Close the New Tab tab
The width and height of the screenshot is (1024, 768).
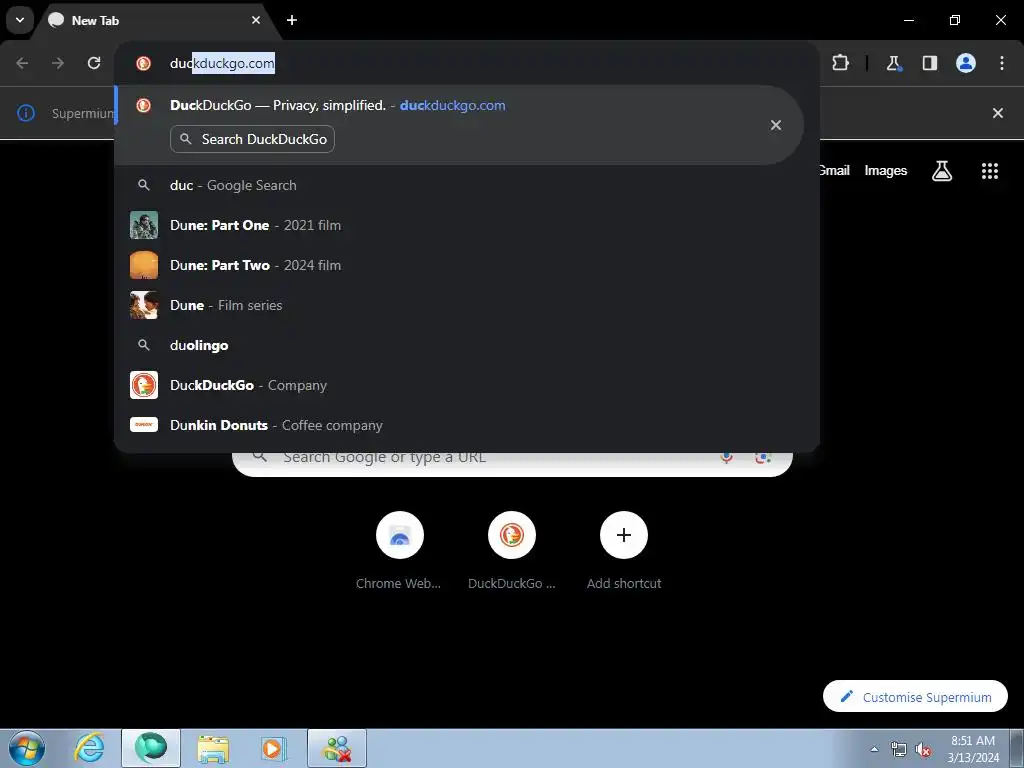click(x=256, y=20)
